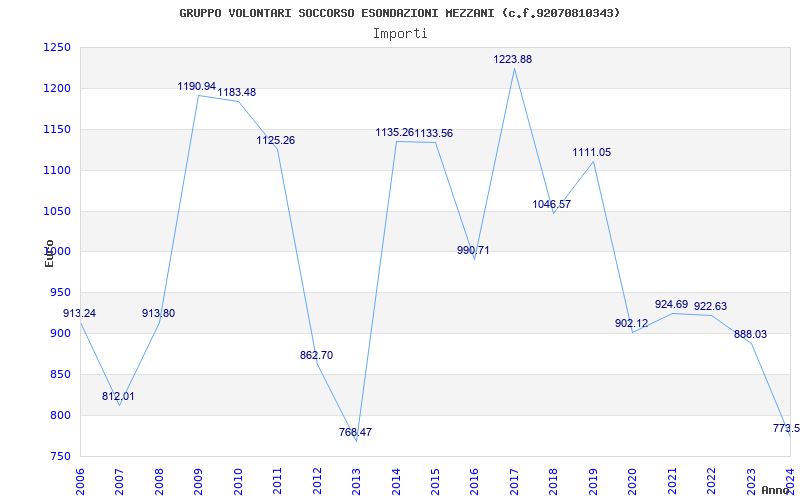Select the 768.47 data label
The image size is (800, 500).
point(356,432)
